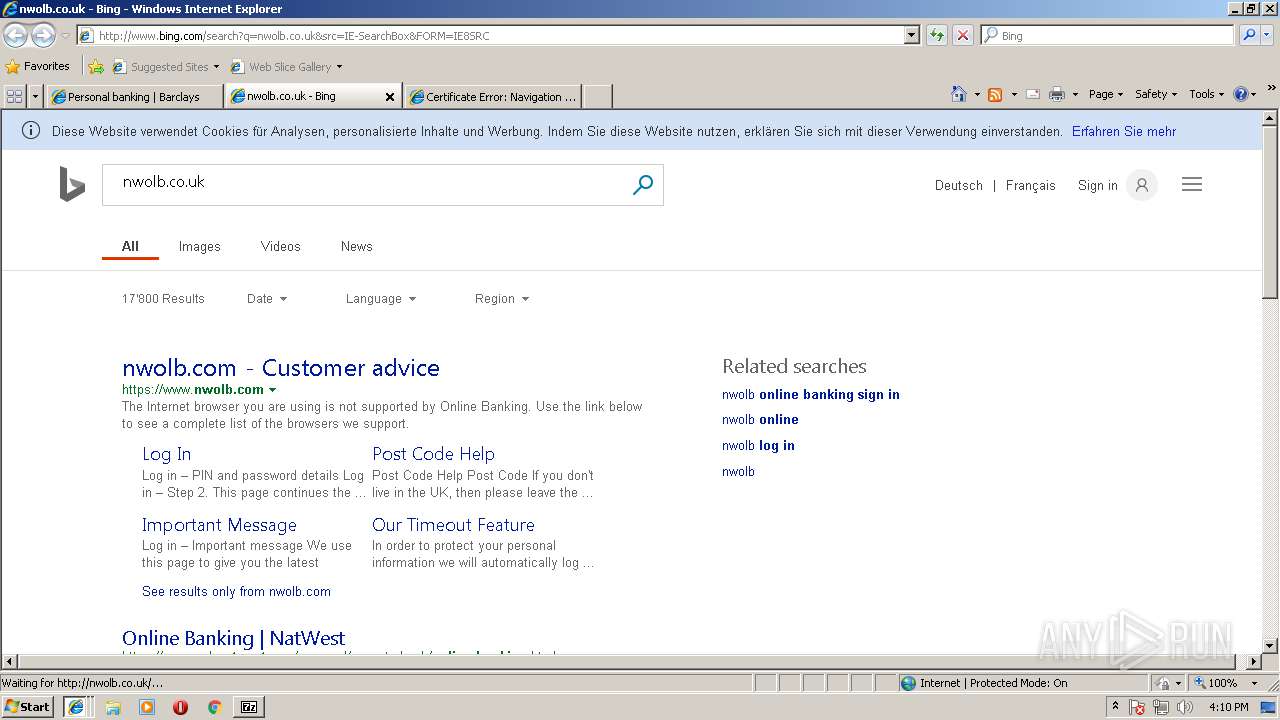Image resolution: width=1280 pixels, height=720 pixels.
Task: Open the Important Message sublink
Action: point(219,525)
